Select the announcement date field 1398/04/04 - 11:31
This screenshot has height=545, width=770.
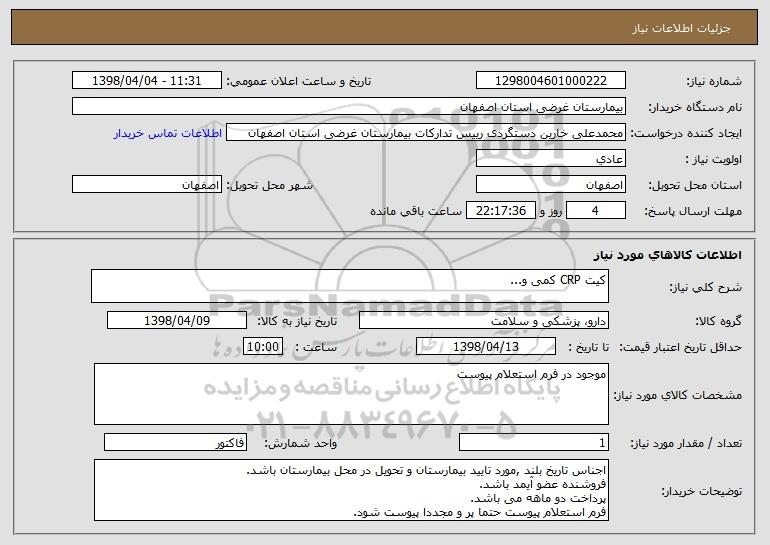pos(147,80)
